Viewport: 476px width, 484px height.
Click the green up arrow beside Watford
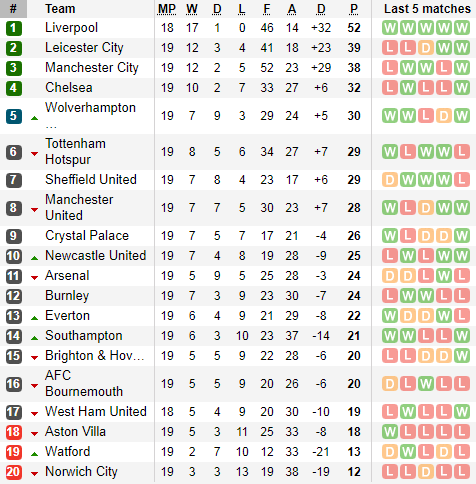pyautogui.click(x=34, y=454)
